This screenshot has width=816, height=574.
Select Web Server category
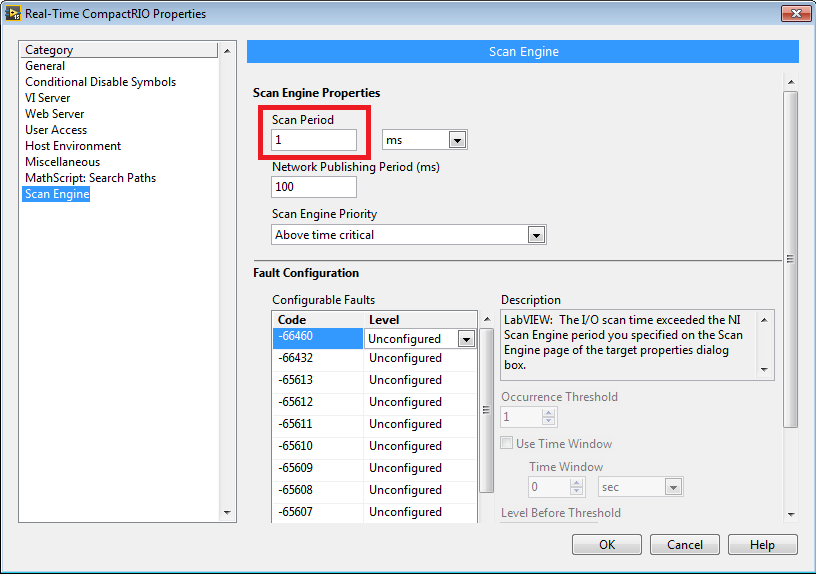(54, 114)
